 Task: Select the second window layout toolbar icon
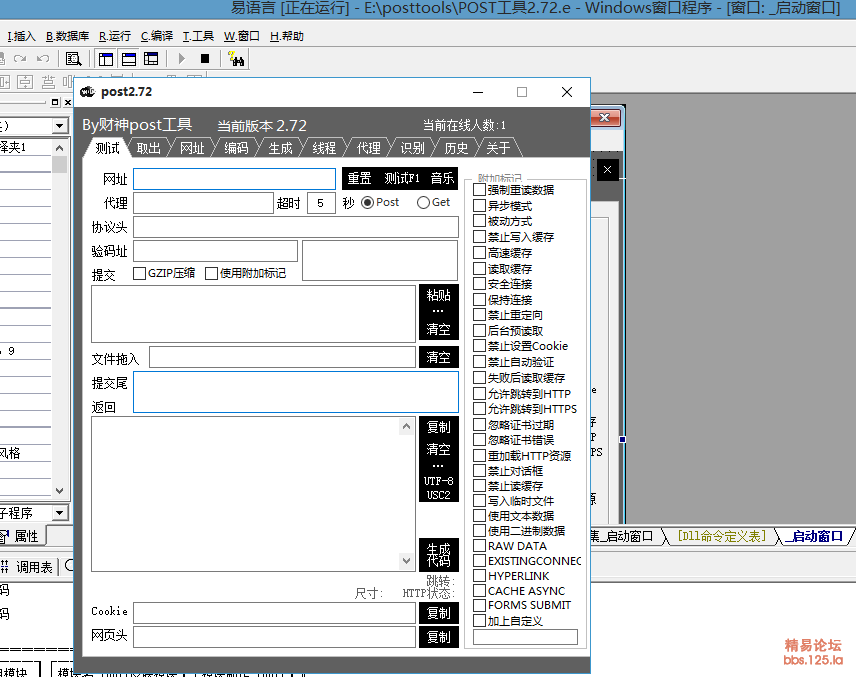[x=129, y=59]
